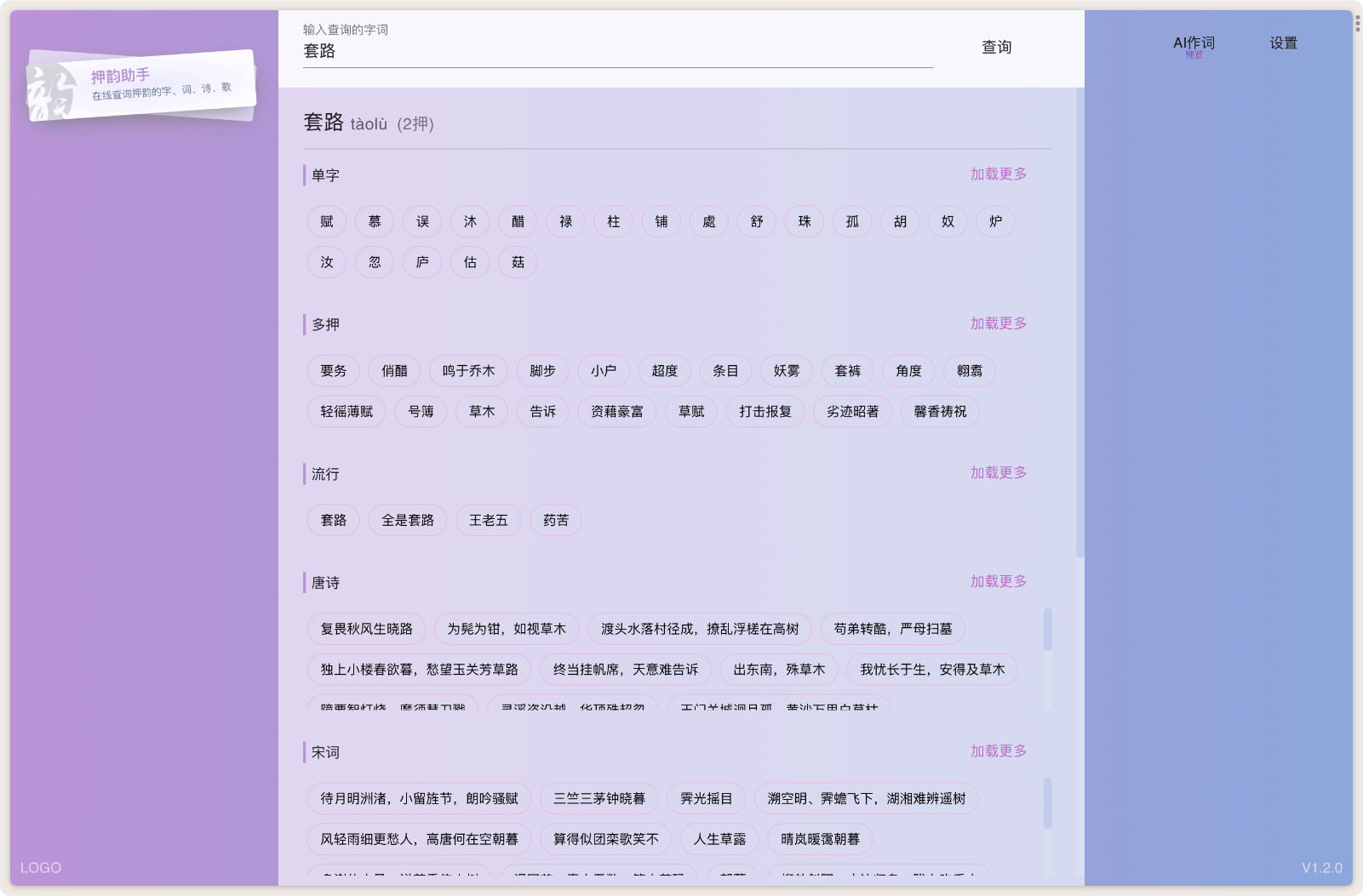Pick the 打击报复 rhyme phrase
This screenshot has height=896, width=1363.
tap(765, 412)
